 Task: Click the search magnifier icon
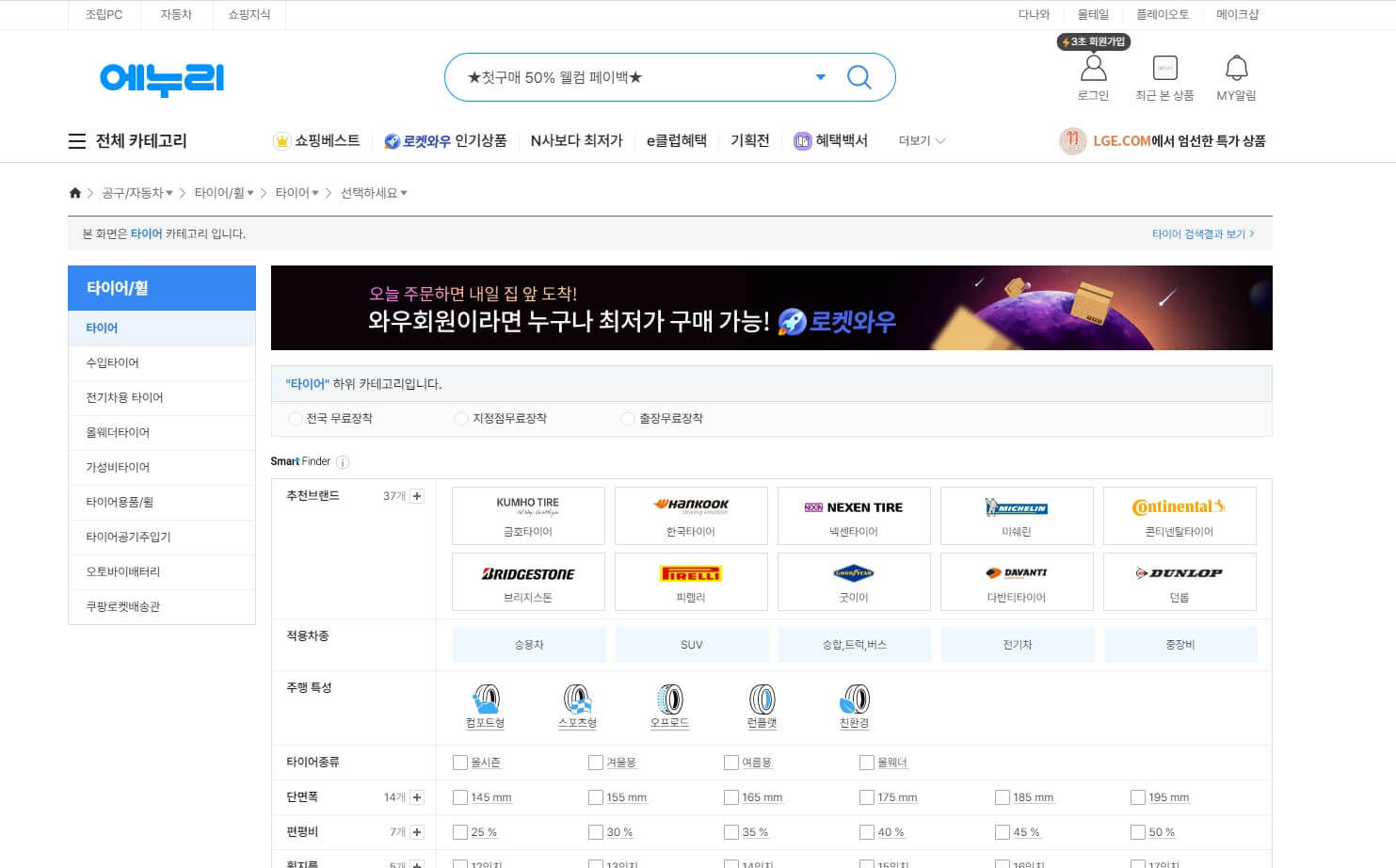point(858,77)
